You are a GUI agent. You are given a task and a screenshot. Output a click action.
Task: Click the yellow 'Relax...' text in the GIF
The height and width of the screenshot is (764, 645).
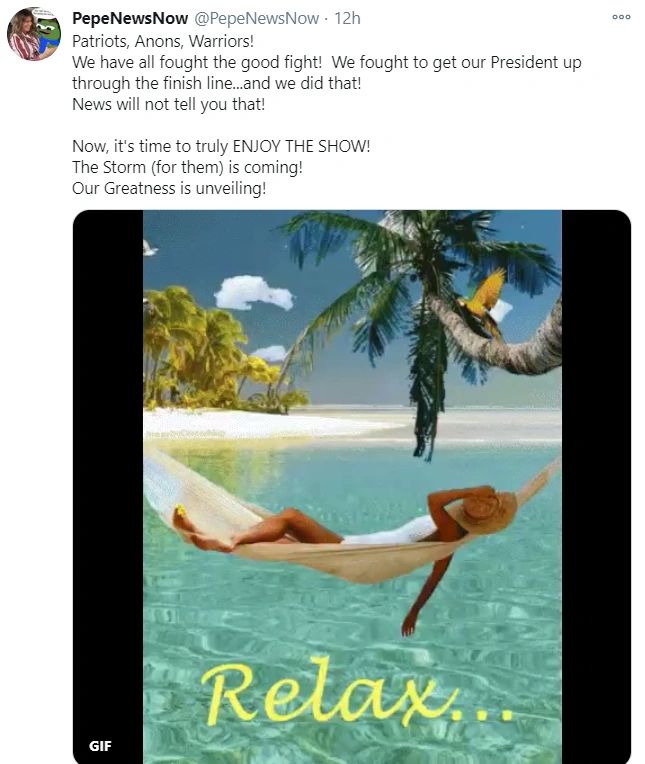coord(357,693)
